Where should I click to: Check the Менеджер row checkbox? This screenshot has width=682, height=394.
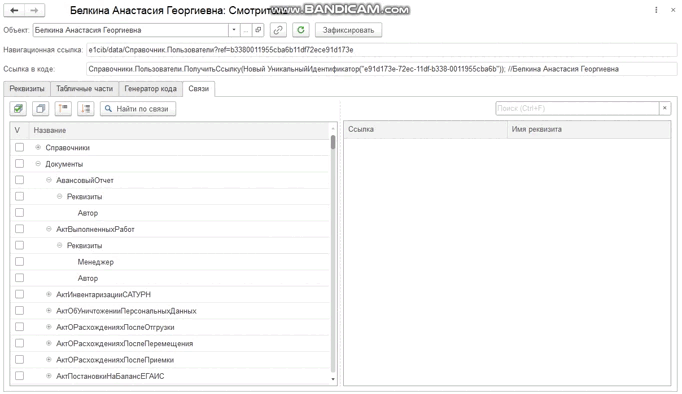[x=19, y=261]
